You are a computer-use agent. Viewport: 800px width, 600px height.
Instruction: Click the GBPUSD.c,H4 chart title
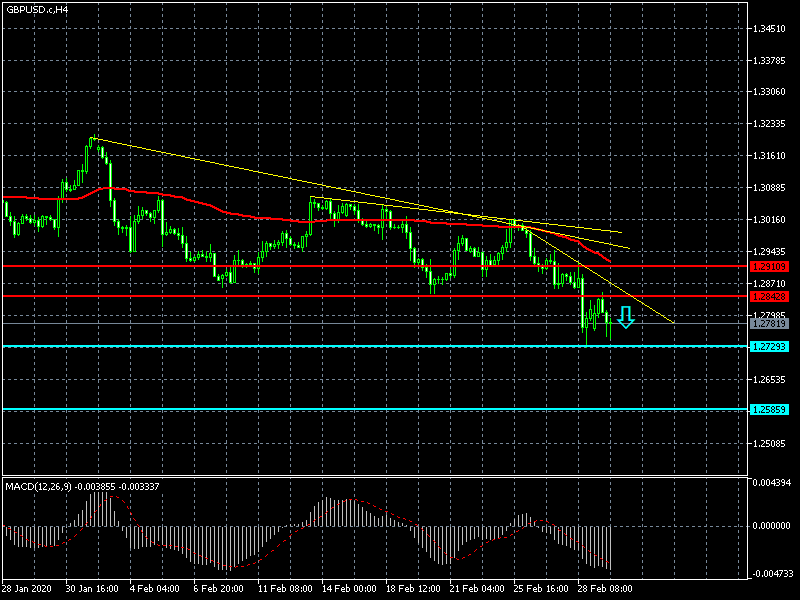[37, 10]
